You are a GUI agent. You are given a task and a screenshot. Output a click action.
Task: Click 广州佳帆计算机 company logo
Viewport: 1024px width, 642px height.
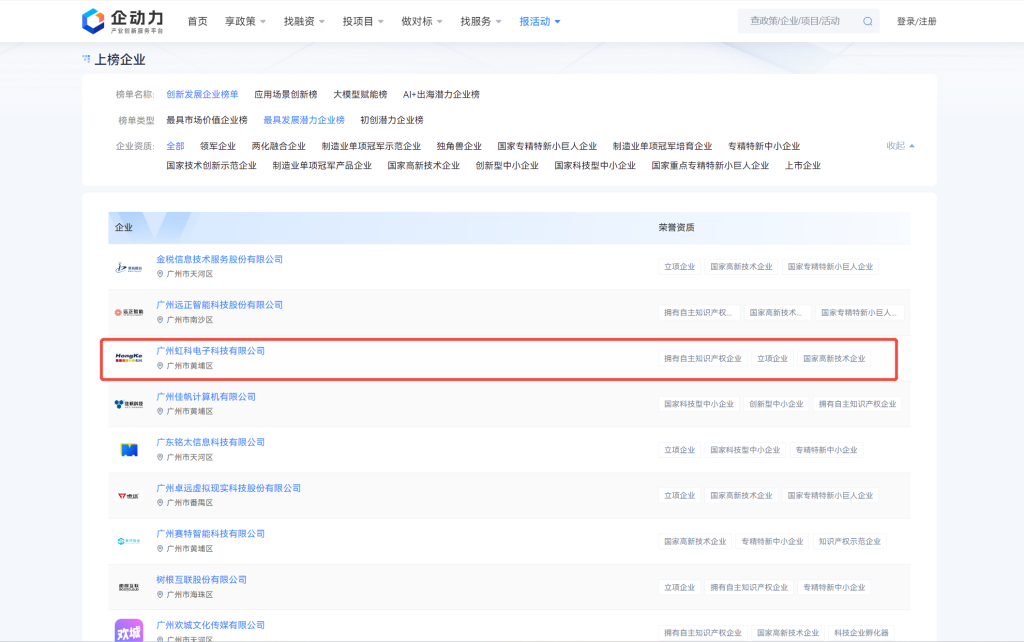tap(129, 404)
